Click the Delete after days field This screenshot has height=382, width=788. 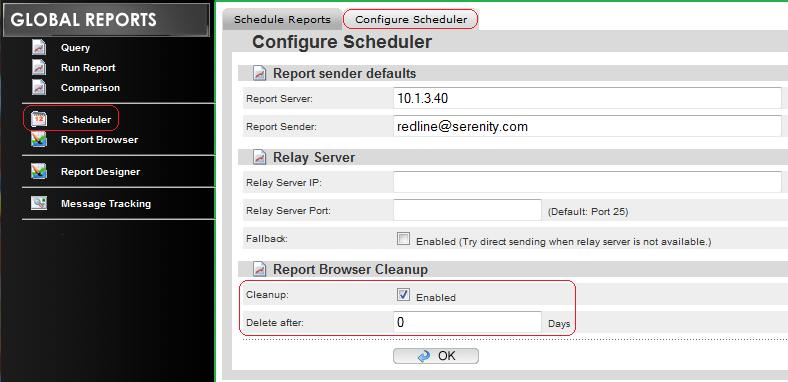[x=467, y=322]
